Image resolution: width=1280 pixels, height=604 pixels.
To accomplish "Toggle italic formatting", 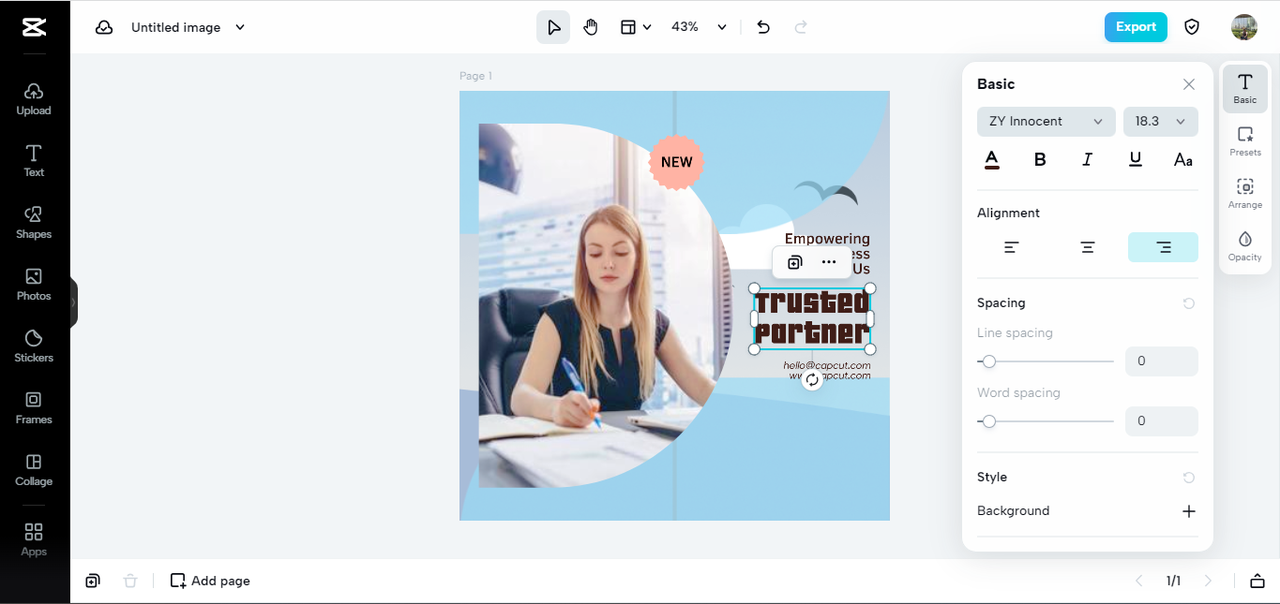I will 1087,160.
